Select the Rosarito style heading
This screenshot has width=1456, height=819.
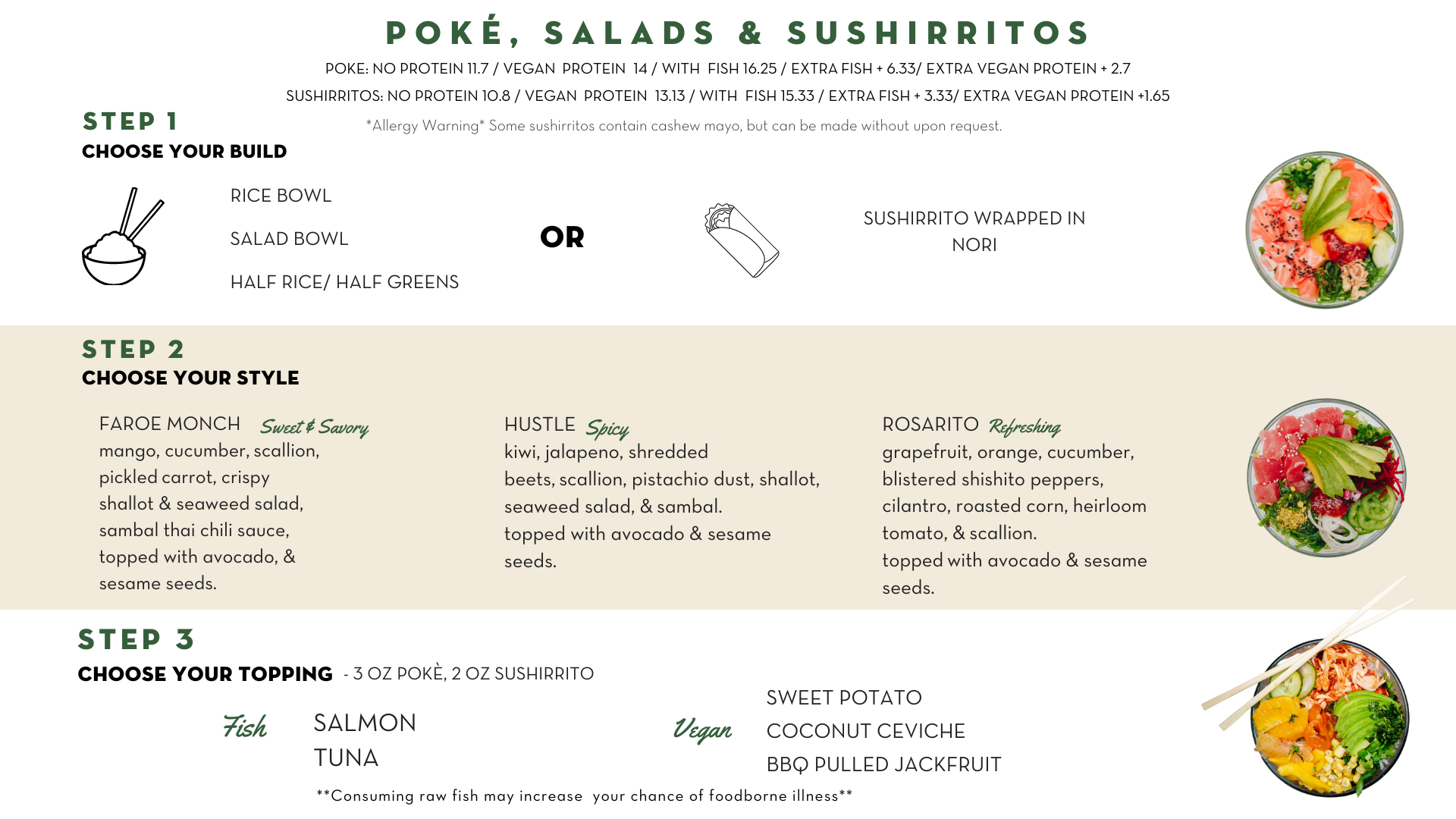click(930, 425)
